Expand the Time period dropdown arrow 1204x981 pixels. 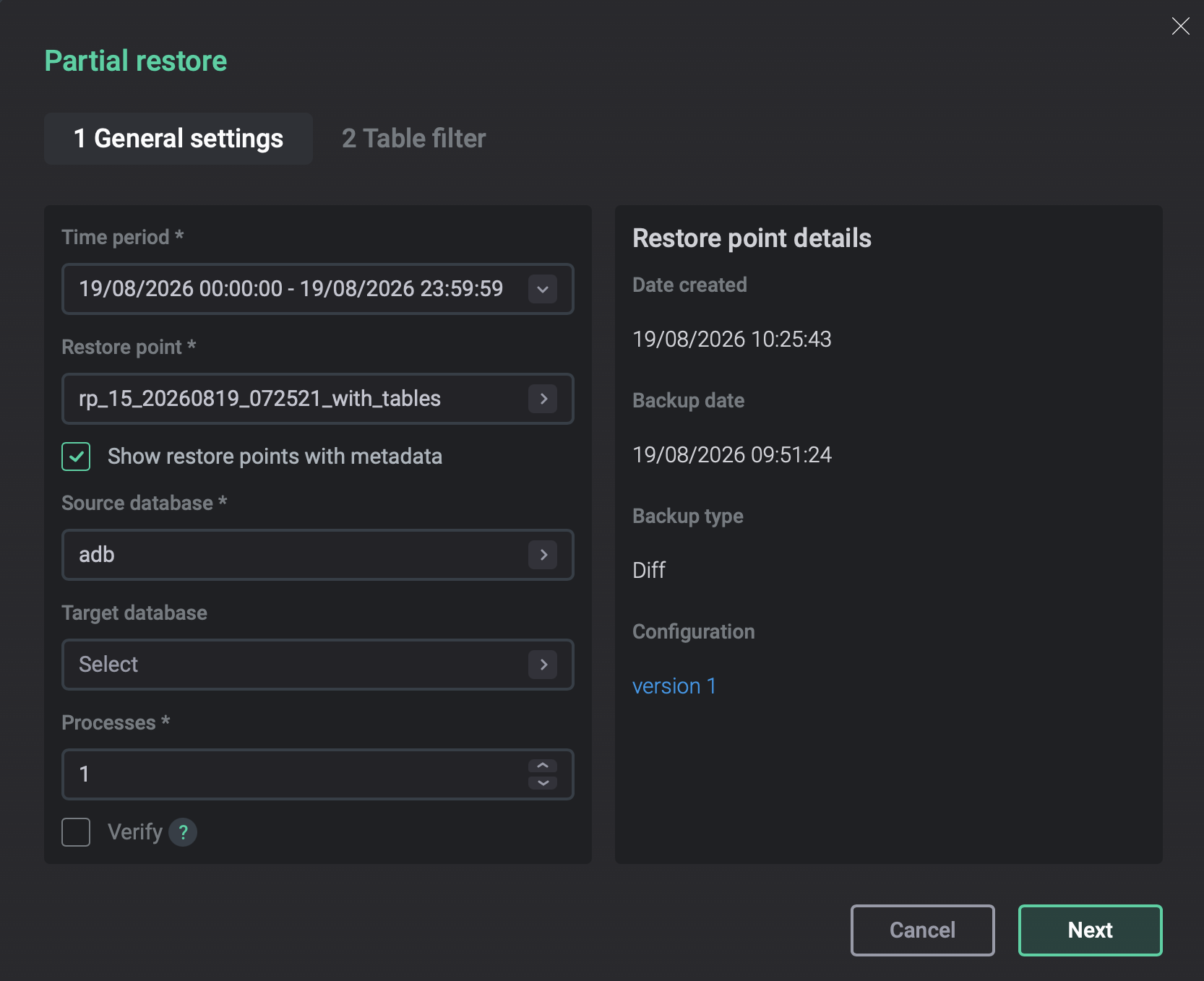pos(543,289)
